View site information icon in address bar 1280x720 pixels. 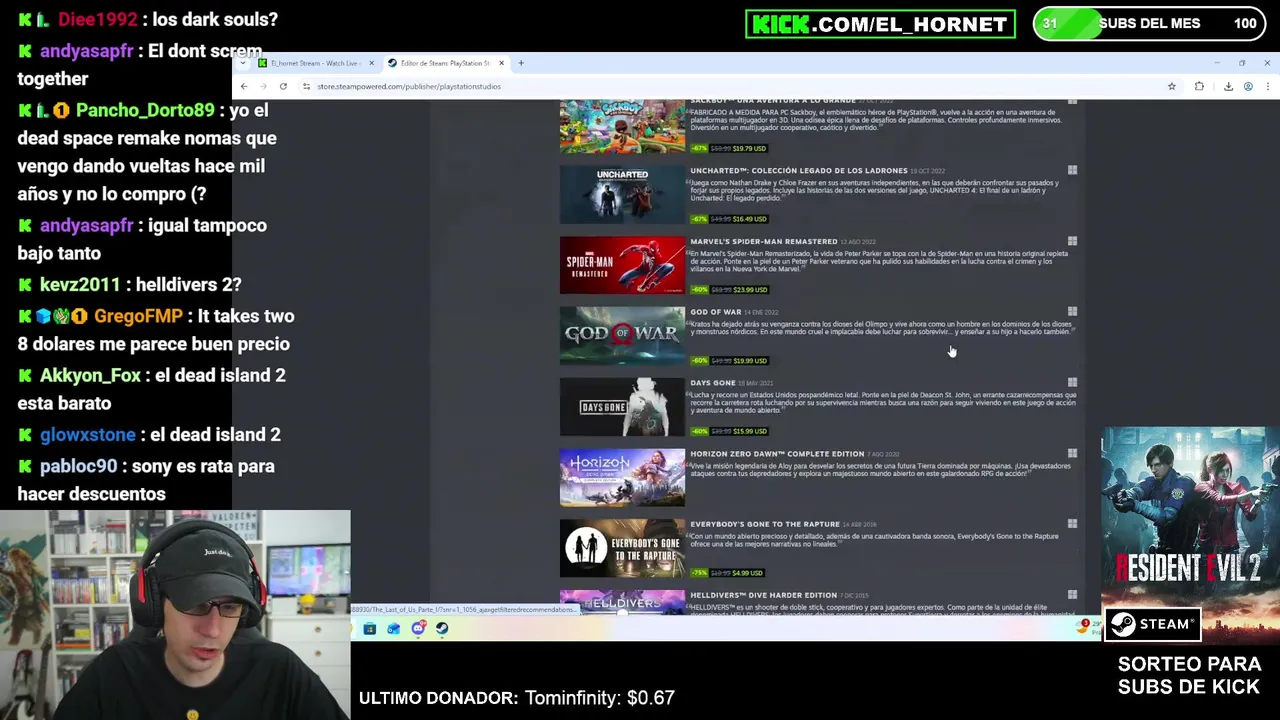coord(306,86)
